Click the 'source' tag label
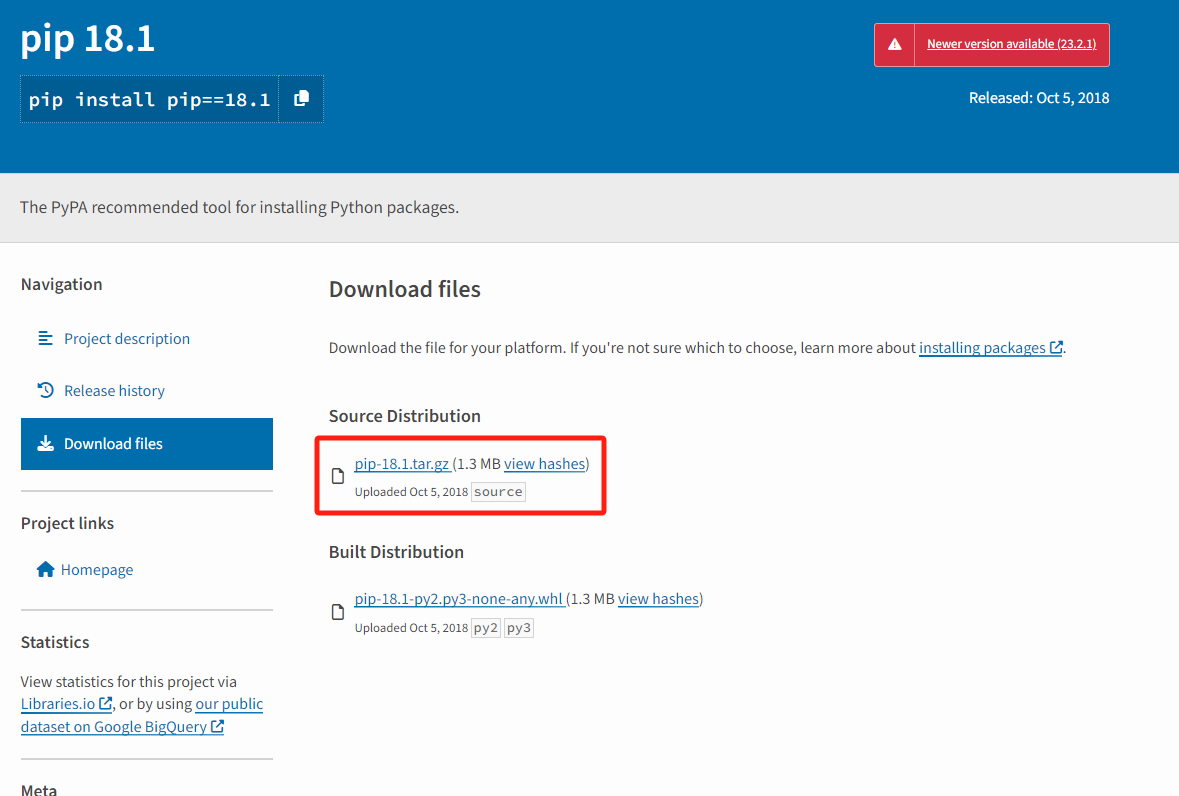The image size is (1179, 796). click(498, 492)
